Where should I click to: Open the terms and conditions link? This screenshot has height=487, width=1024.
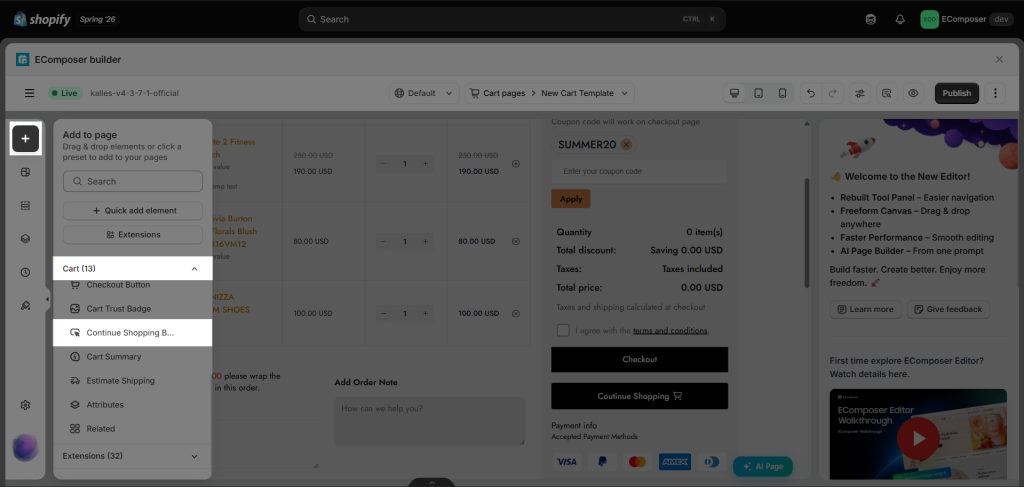pos(670,331)
